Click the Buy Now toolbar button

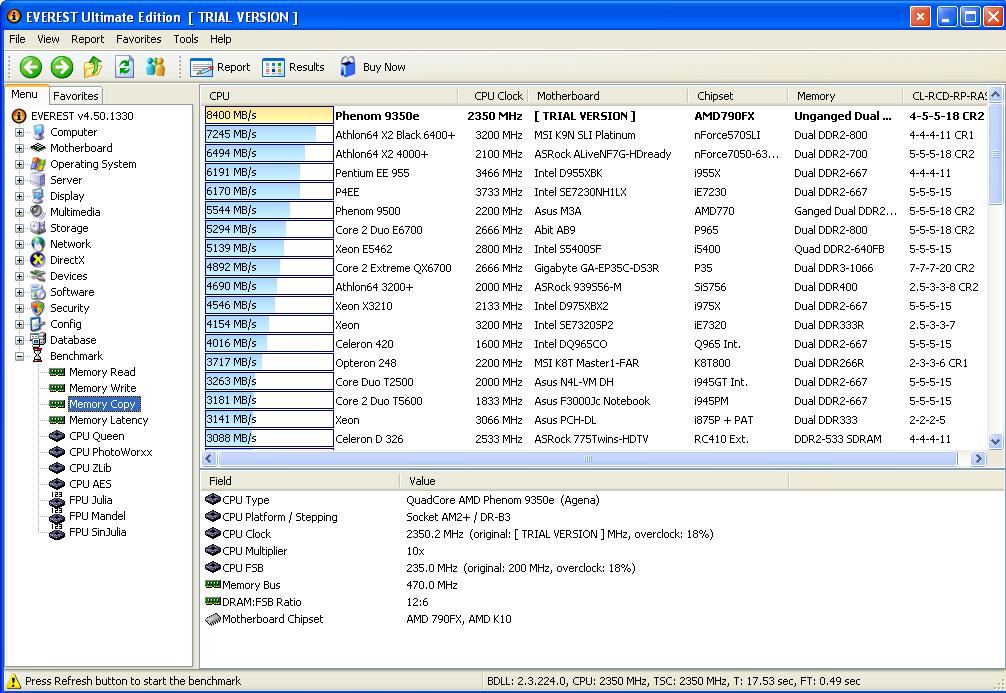[373, 67]
